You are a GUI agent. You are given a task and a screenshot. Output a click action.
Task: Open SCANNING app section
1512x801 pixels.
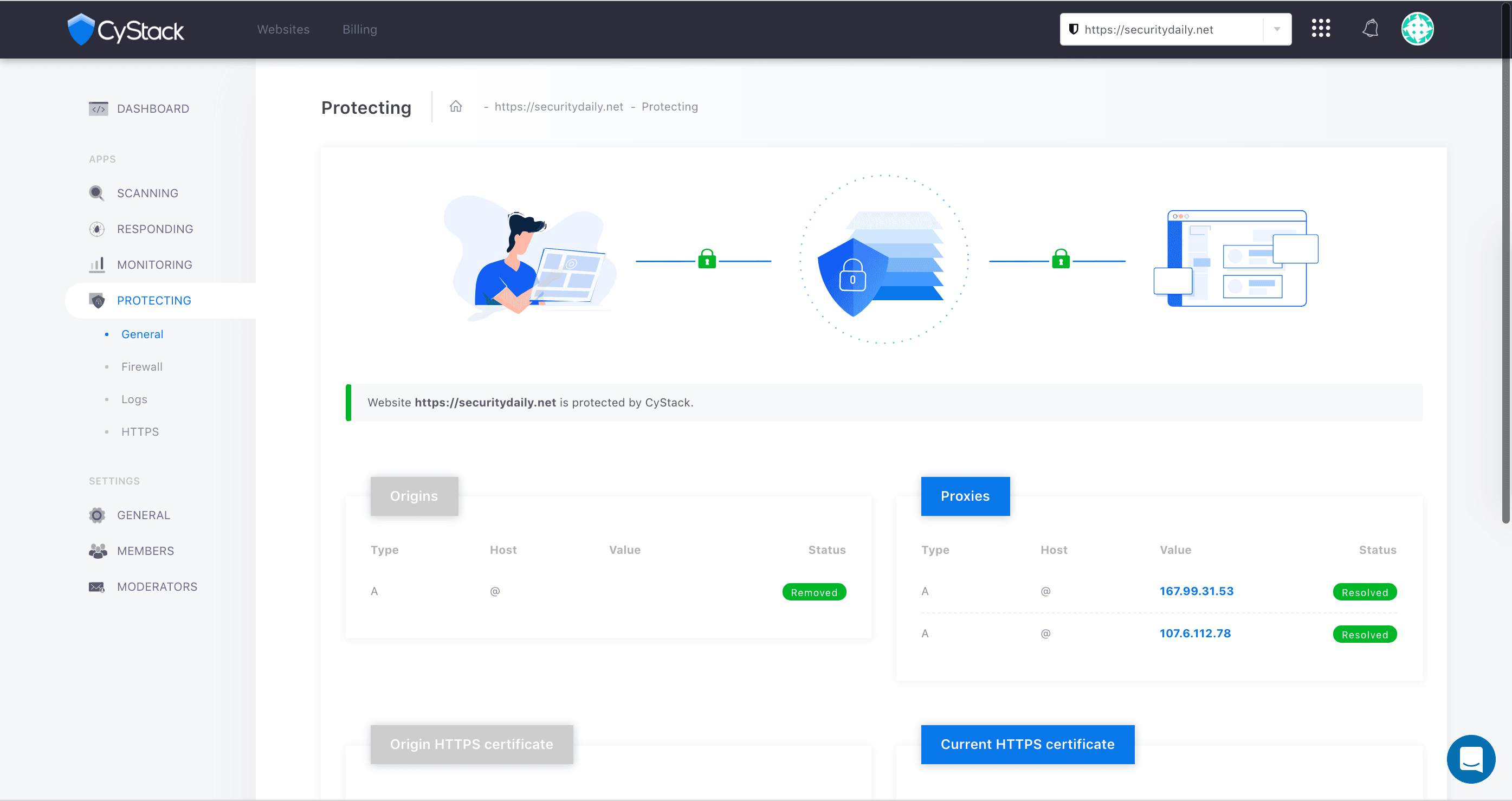coord(147,193)
